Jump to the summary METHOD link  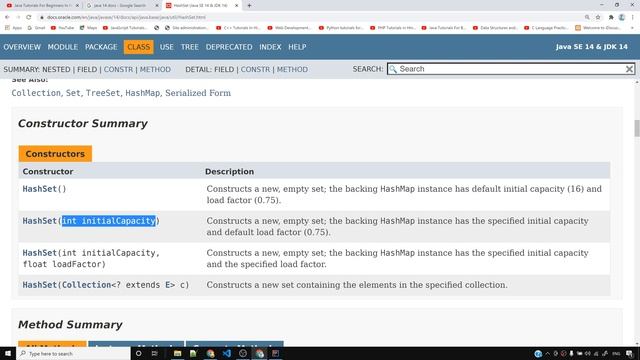coord(155,69)
